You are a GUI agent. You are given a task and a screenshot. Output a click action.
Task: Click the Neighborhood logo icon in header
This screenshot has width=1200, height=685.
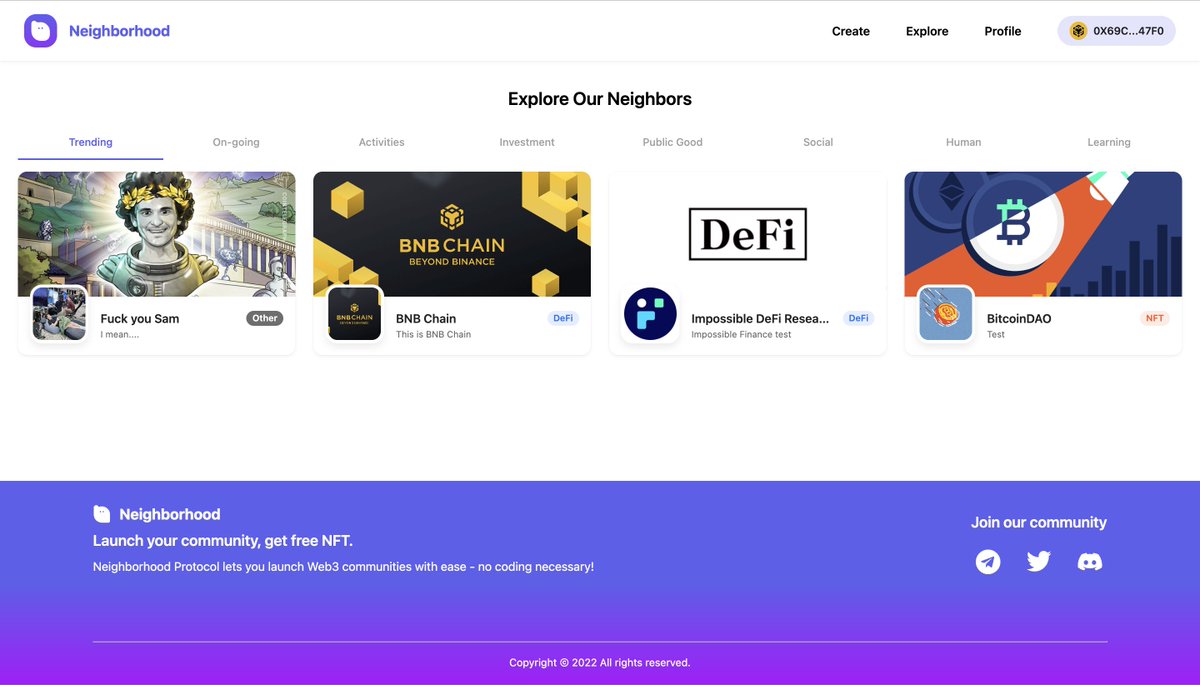tap(41, 31)
